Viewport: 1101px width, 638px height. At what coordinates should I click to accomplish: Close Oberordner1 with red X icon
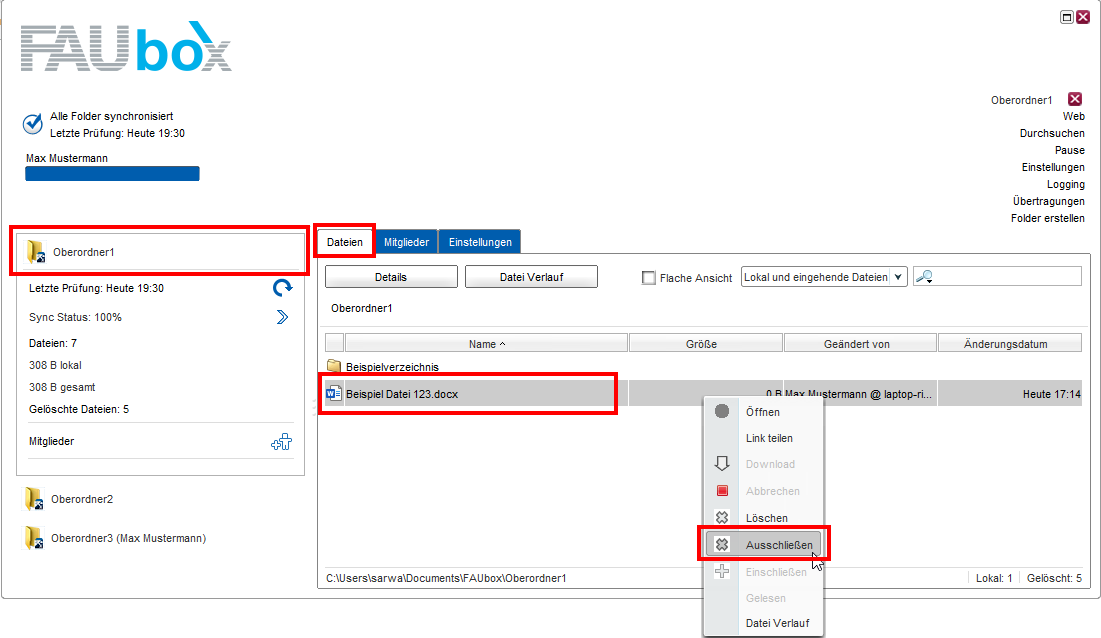tap(1075, 99)
